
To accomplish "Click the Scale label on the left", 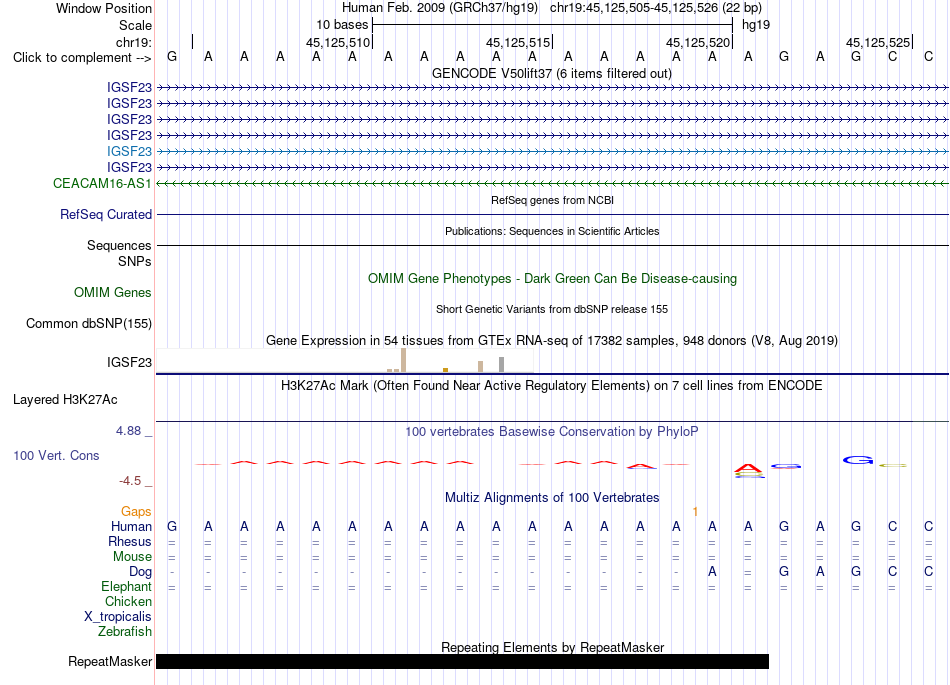I will point(135,25).
